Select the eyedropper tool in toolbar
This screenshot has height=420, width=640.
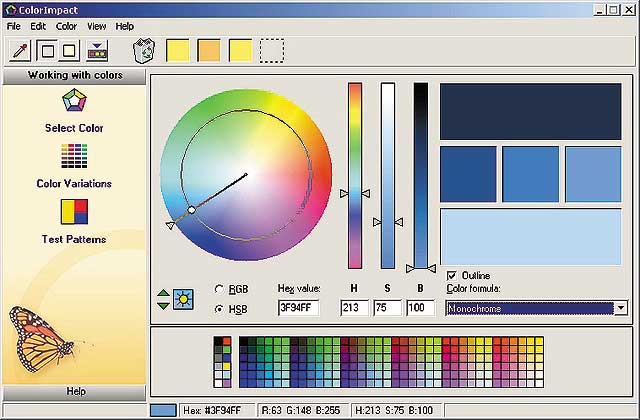point(20,51)
